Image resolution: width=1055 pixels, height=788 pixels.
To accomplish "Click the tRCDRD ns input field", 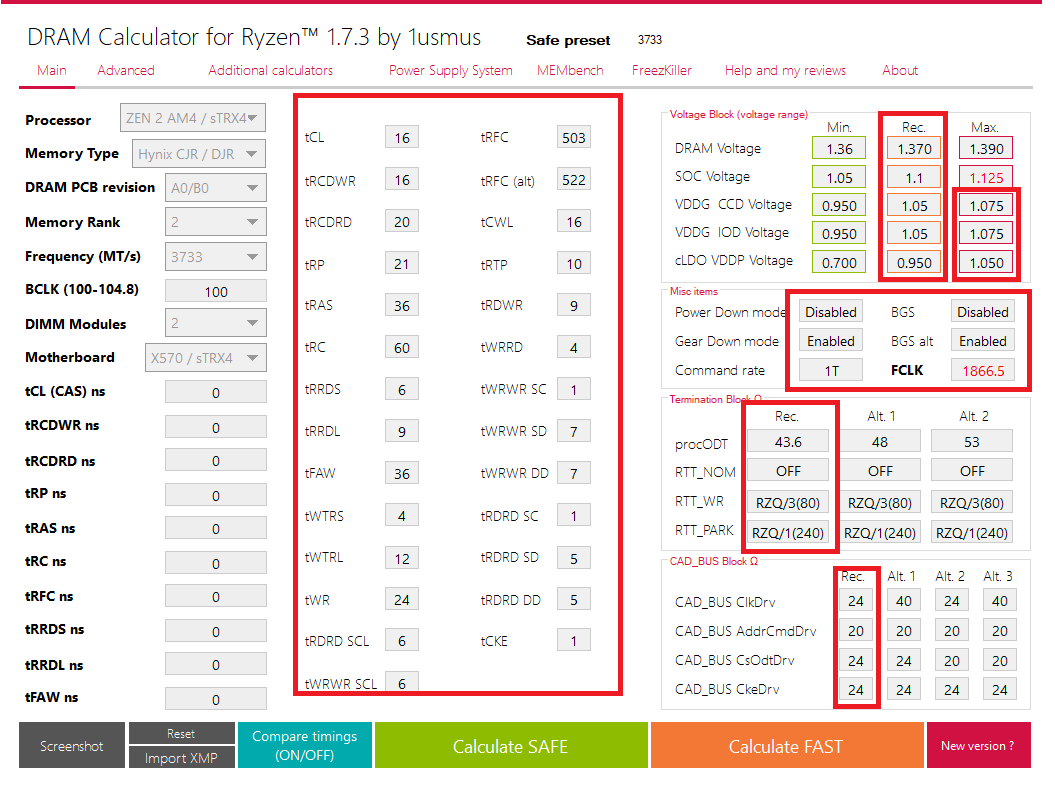I will 215,461.
